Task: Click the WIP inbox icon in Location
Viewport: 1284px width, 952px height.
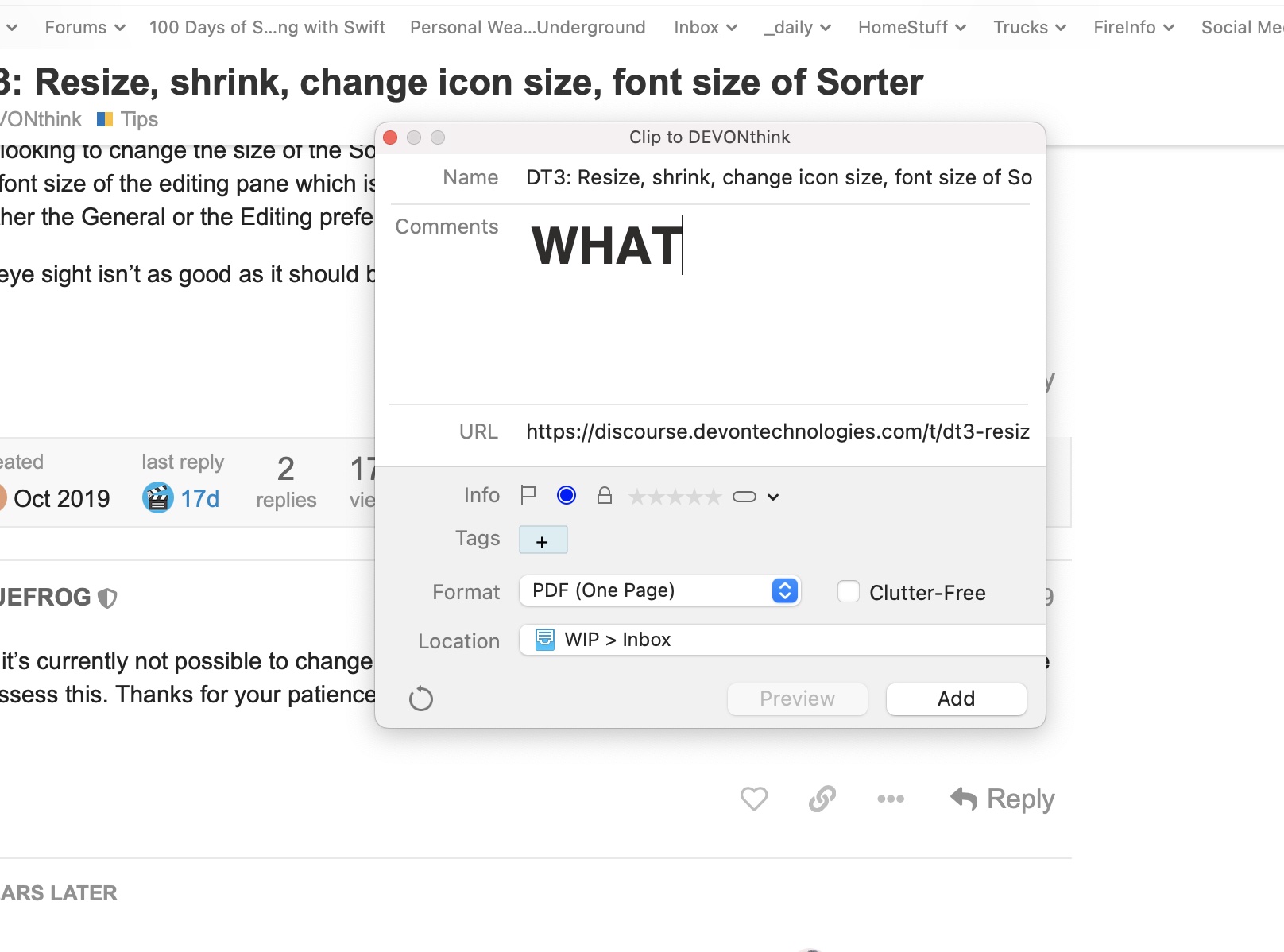Action: [545, 640]
